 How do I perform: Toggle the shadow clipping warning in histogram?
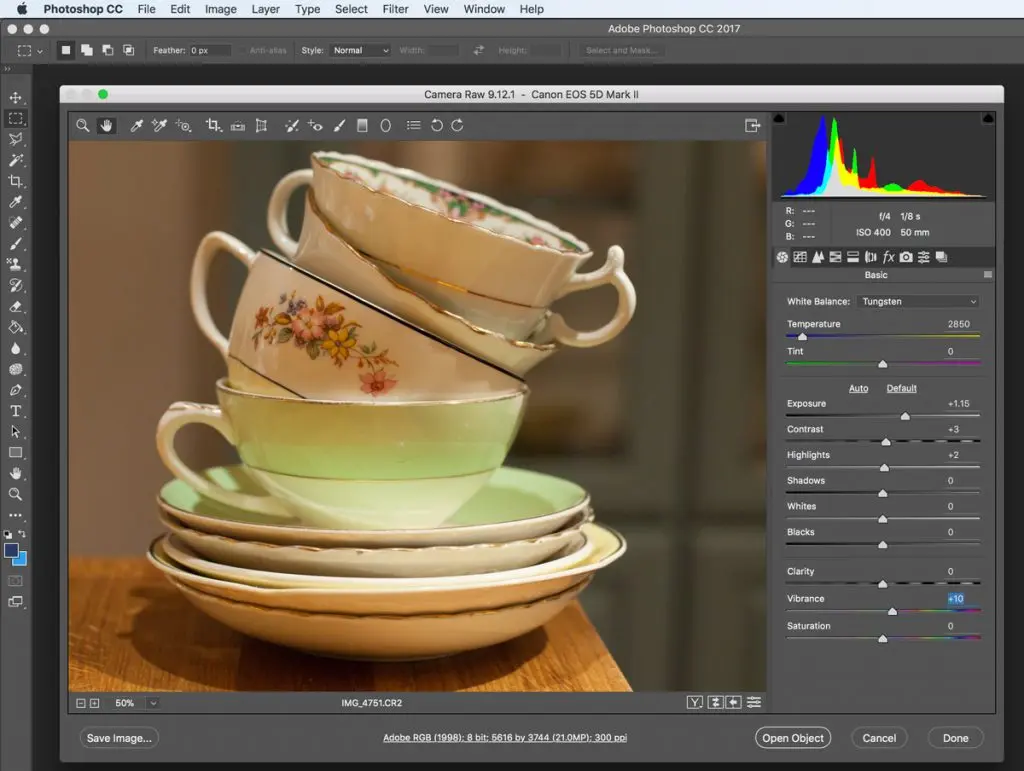(x=780, y=118)
